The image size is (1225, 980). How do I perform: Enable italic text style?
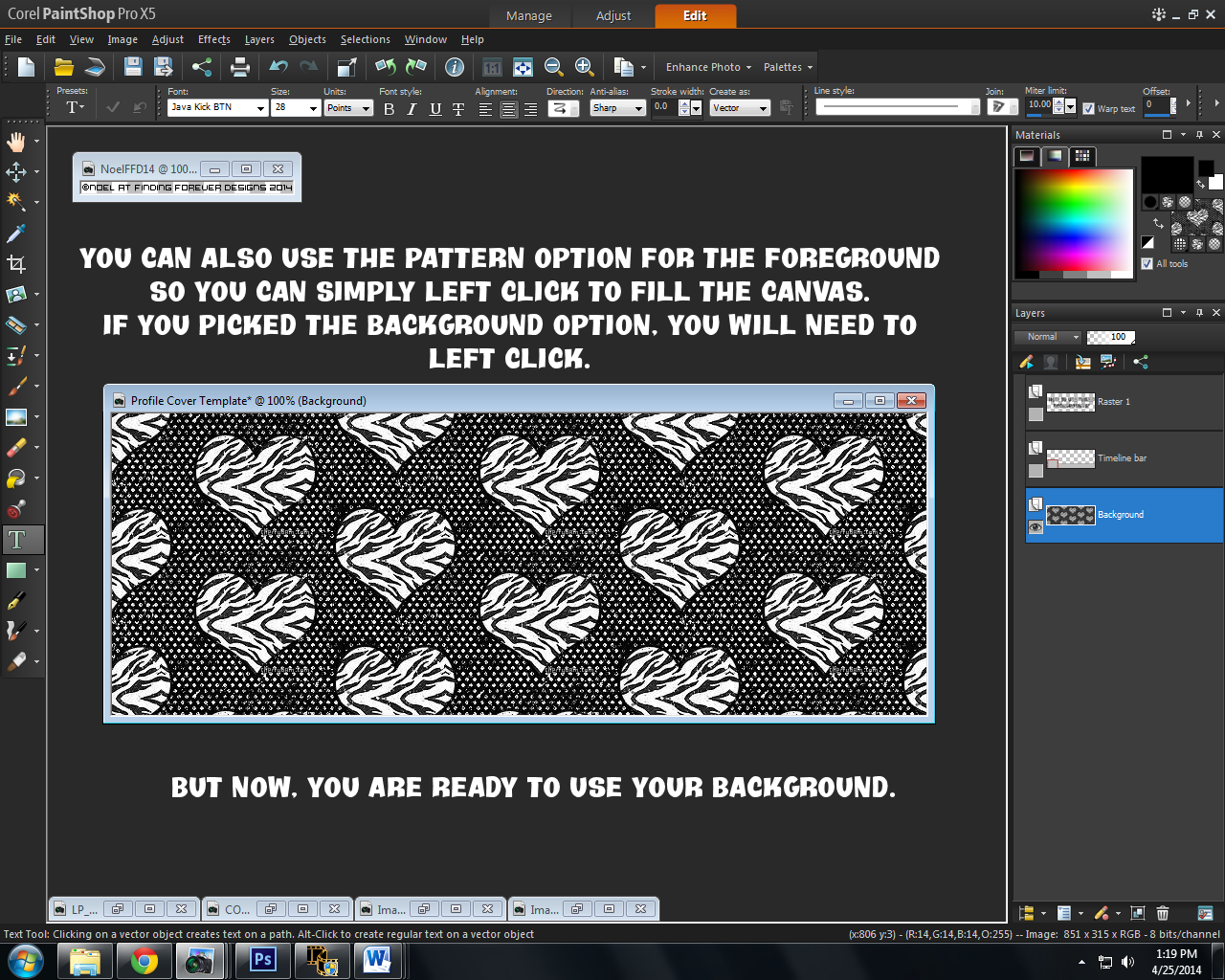click(412, 109)
